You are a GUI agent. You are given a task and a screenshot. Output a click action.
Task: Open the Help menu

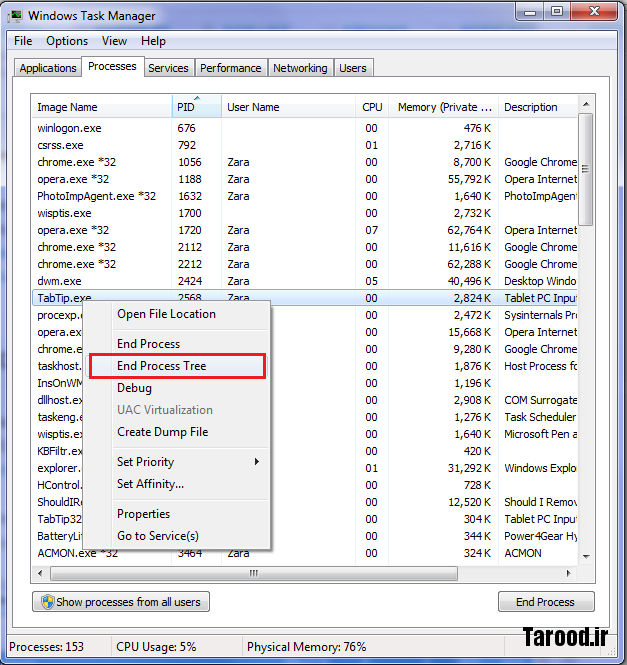pyautogui.click(x=153, y=41)
